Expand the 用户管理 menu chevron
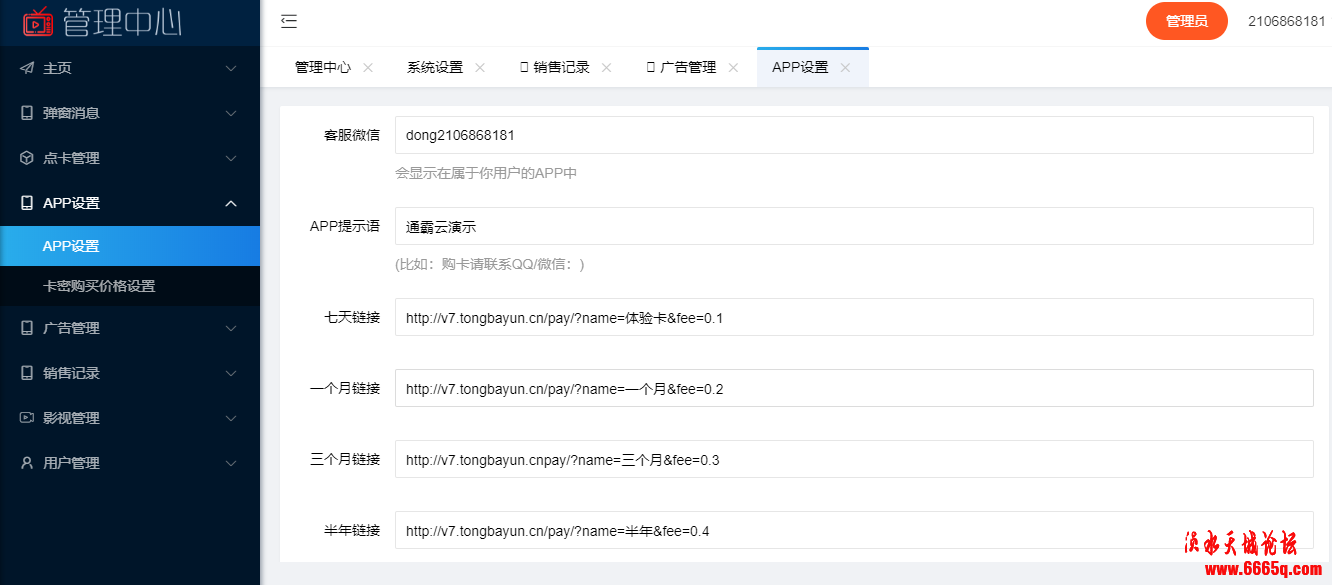 tap(231, 463)
